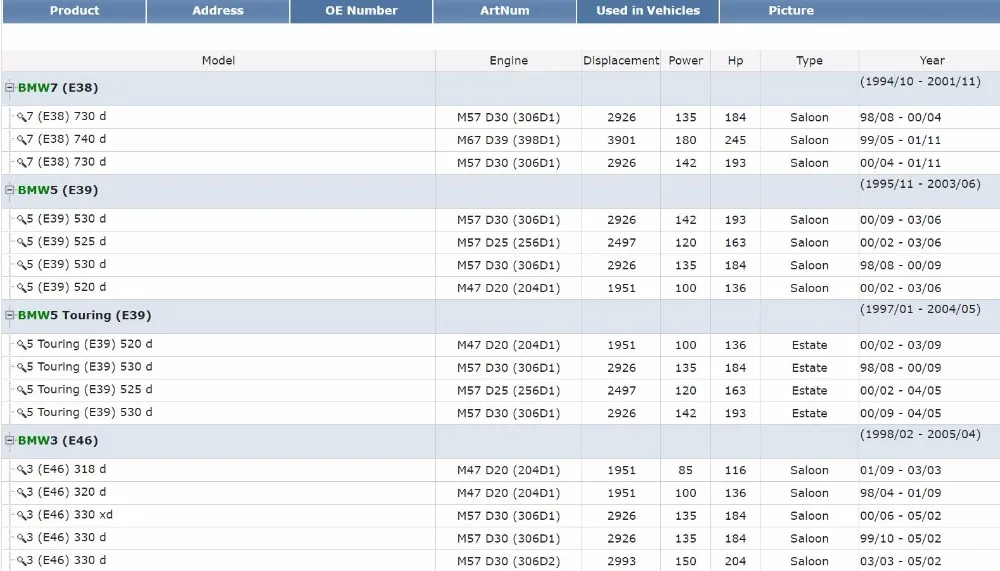Click the Displacement column header
Image resolution: width=1000 pixels, height=571 pixels.
click(x=621, y=61)
